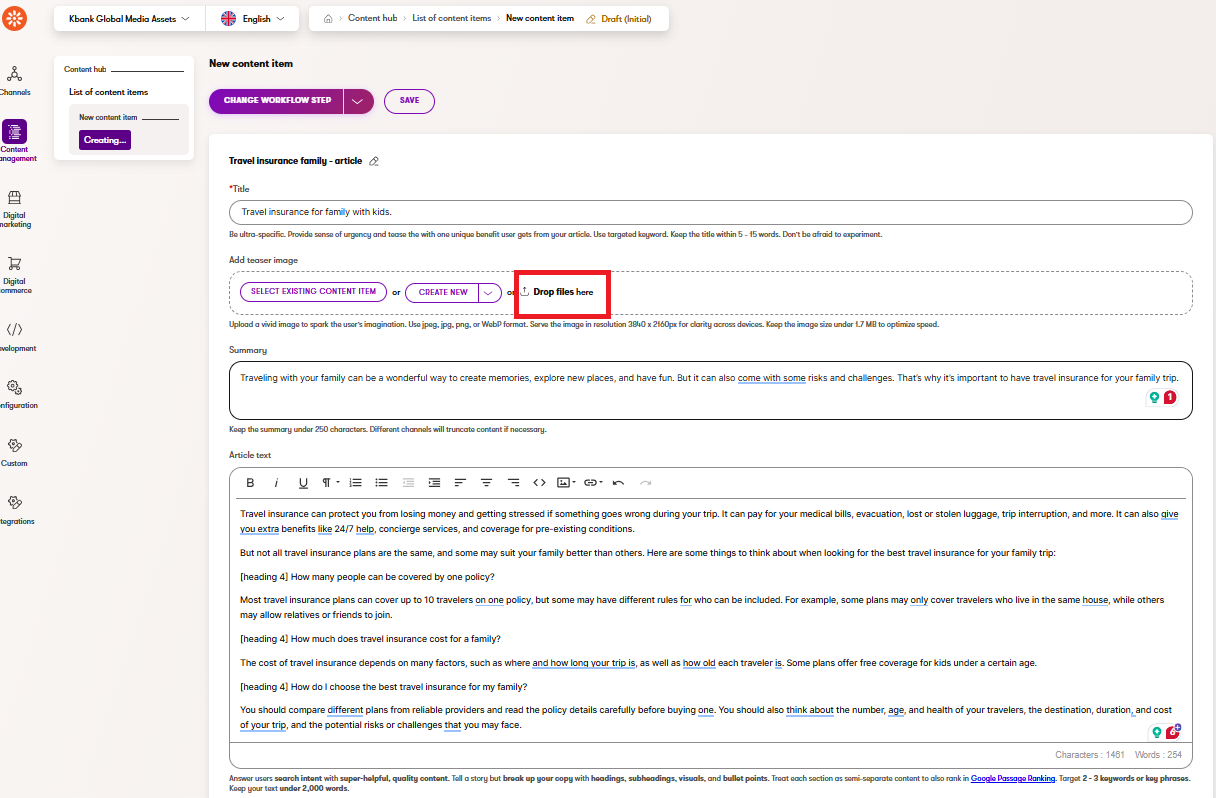Click the pencil icon to rename the article
Image resolution: width=1216 pixels, height=798 pixels.
374,160
